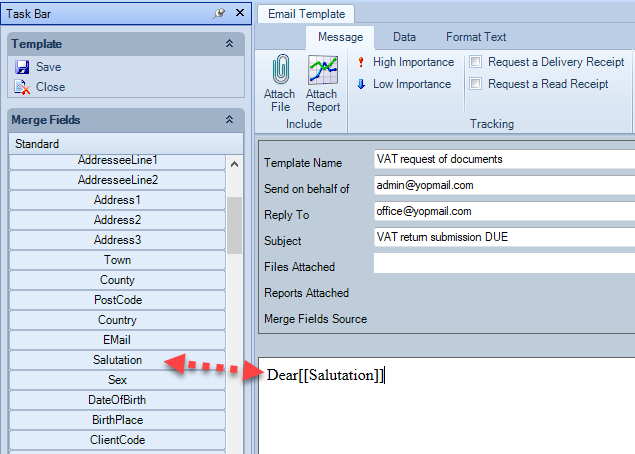Screen dimensions: 635x454
Task: Set Low Importance blue arrow icon
Action: [361, 84]
